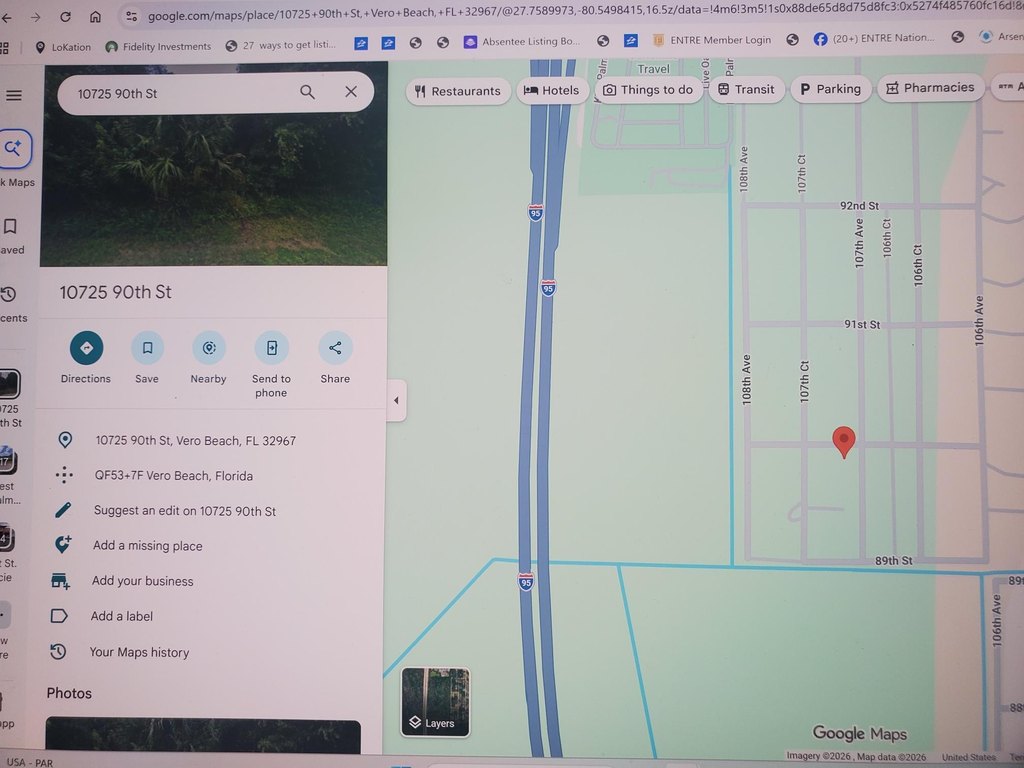
Task: Click the blue Directions icon
Action: (86, 348)
